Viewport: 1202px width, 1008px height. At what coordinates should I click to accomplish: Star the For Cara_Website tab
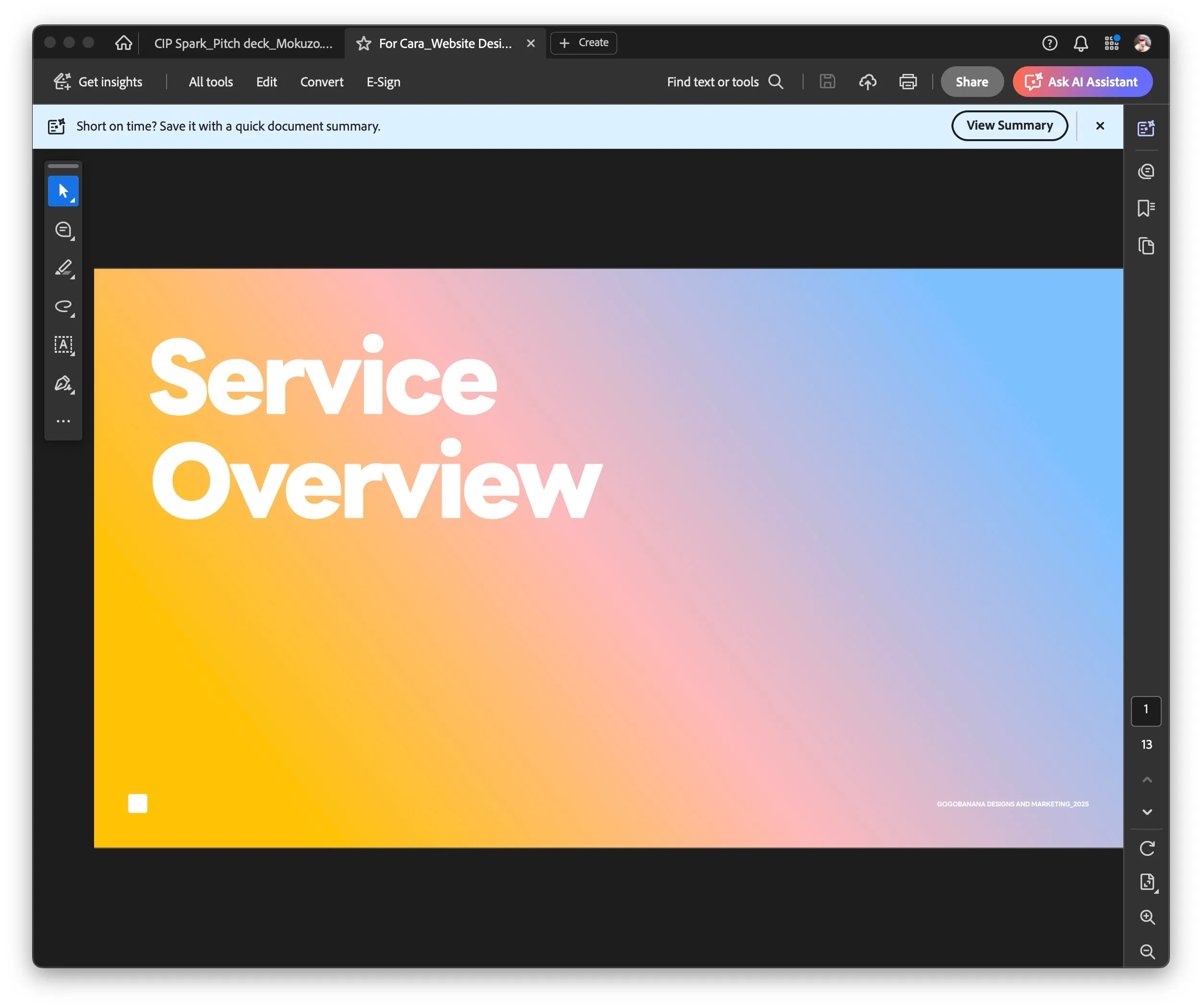tap(363, 44)
